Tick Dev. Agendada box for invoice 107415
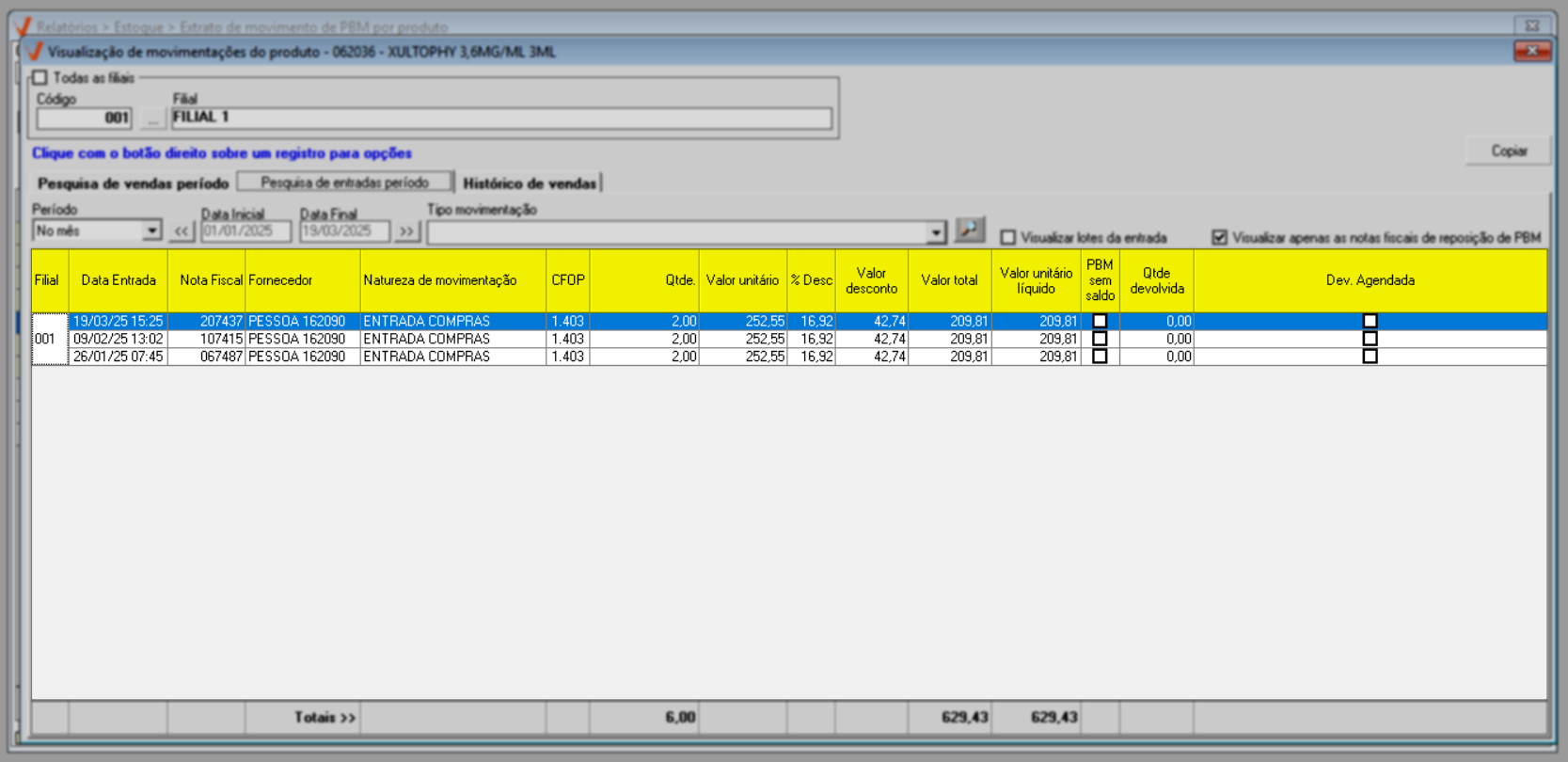This screenshot has width=1568, height=762. 1370,339
